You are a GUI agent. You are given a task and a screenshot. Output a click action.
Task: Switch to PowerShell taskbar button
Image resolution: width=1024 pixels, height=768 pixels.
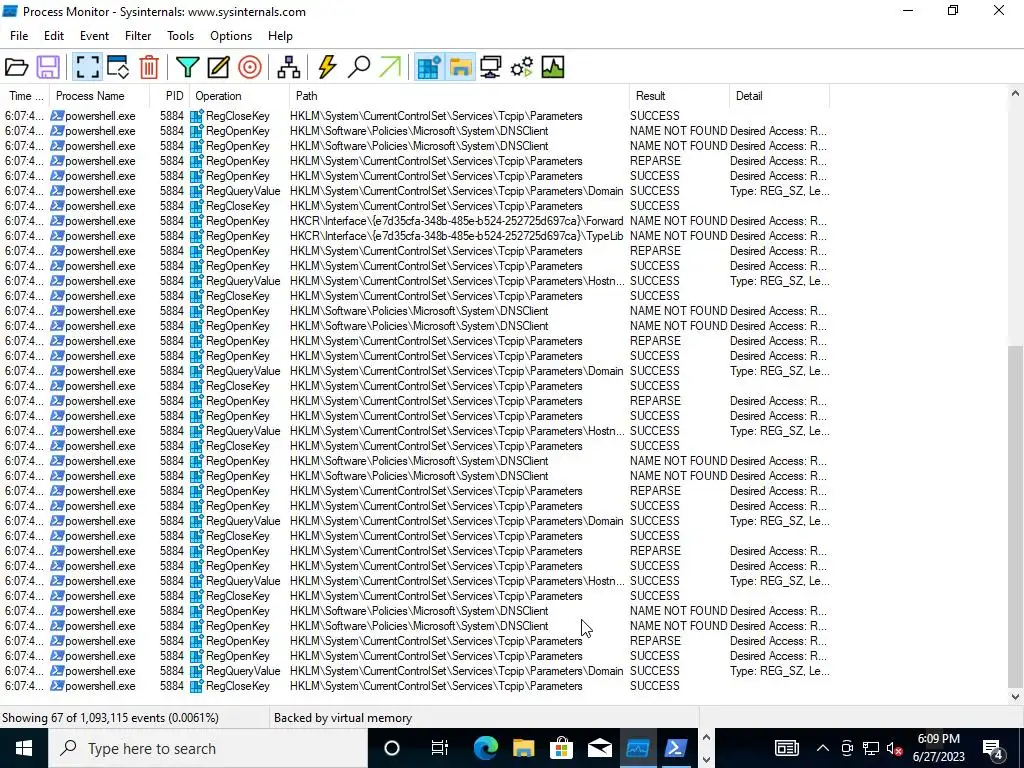coord(675,748)
